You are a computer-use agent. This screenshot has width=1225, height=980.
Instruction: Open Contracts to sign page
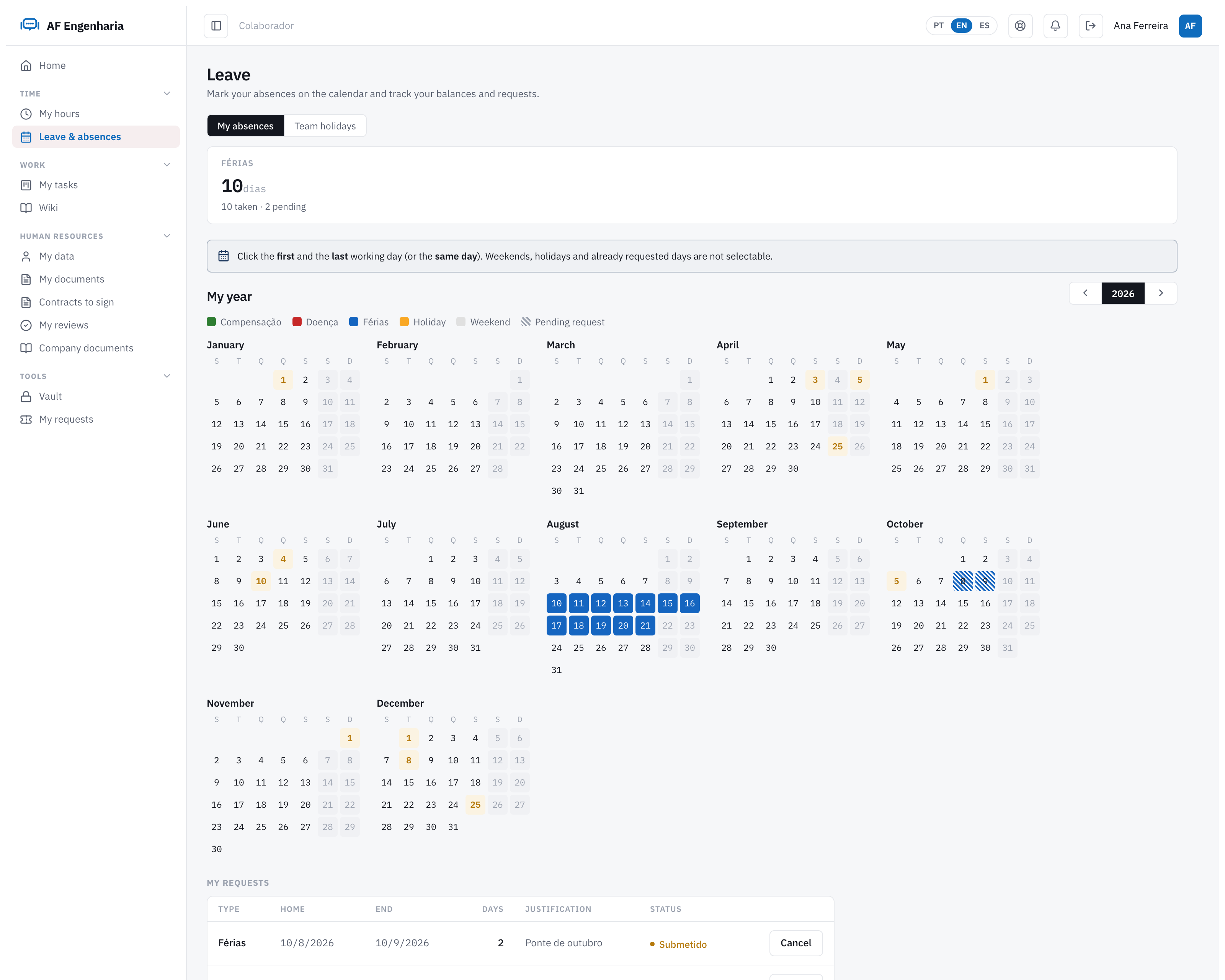[96, 302]
